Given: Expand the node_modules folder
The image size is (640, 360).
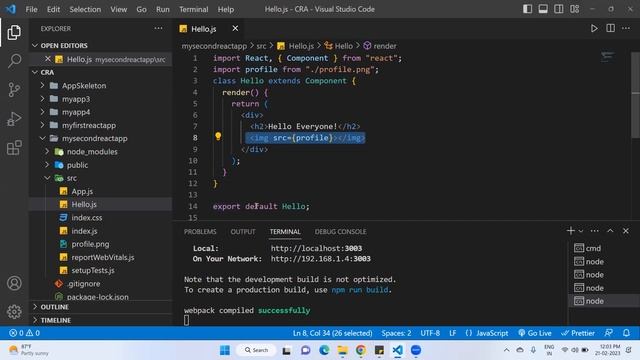Looking at the screenshot, I should tap(47, 151).
